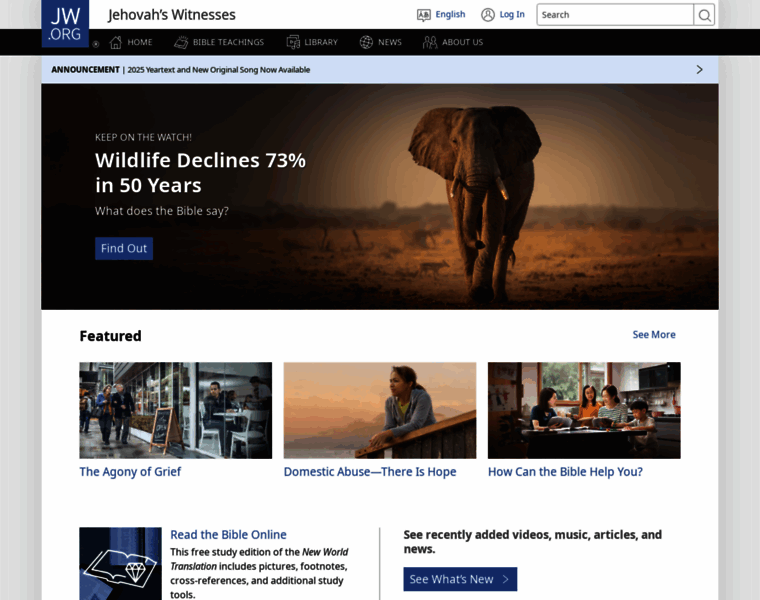The height and width of the screenshot is (600, 760).
Task: Click Domestic Abuse—There Is Hope link
Action: (370, 472)
